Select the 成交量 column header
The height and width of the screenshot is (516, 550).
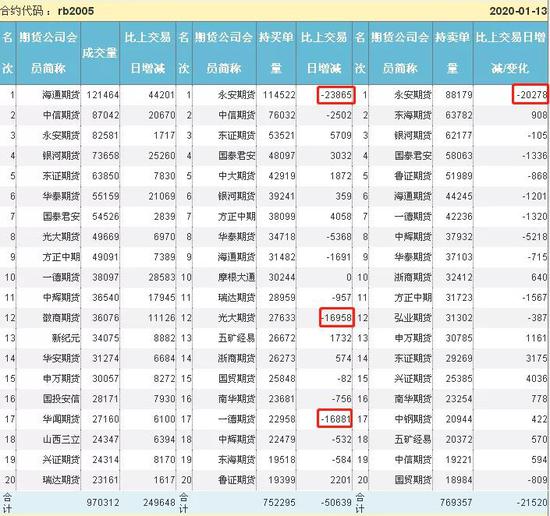[100, 53]
